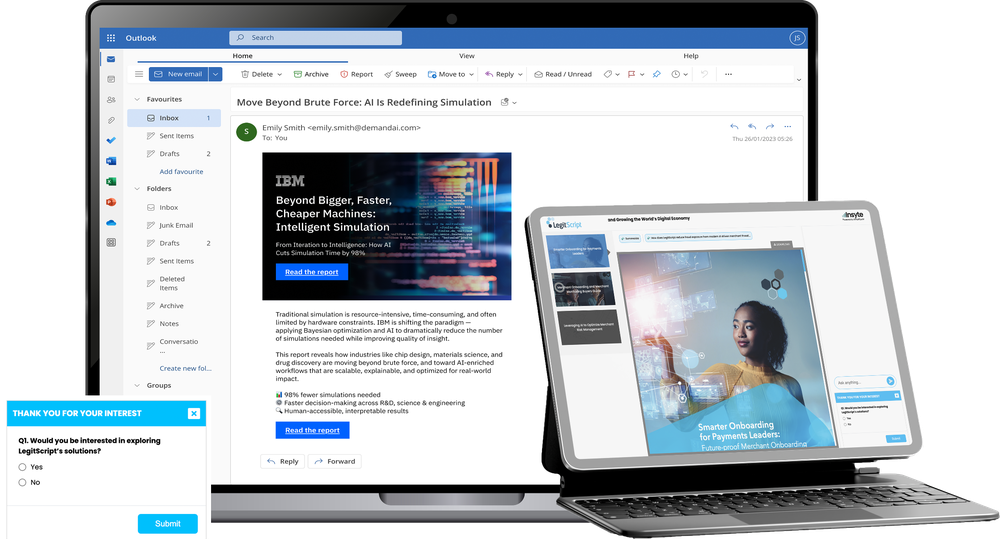Screen dimensions: 1000x539
Task: Toggle the hamburger navigation pane icon
Action: (x=138, y=74)
